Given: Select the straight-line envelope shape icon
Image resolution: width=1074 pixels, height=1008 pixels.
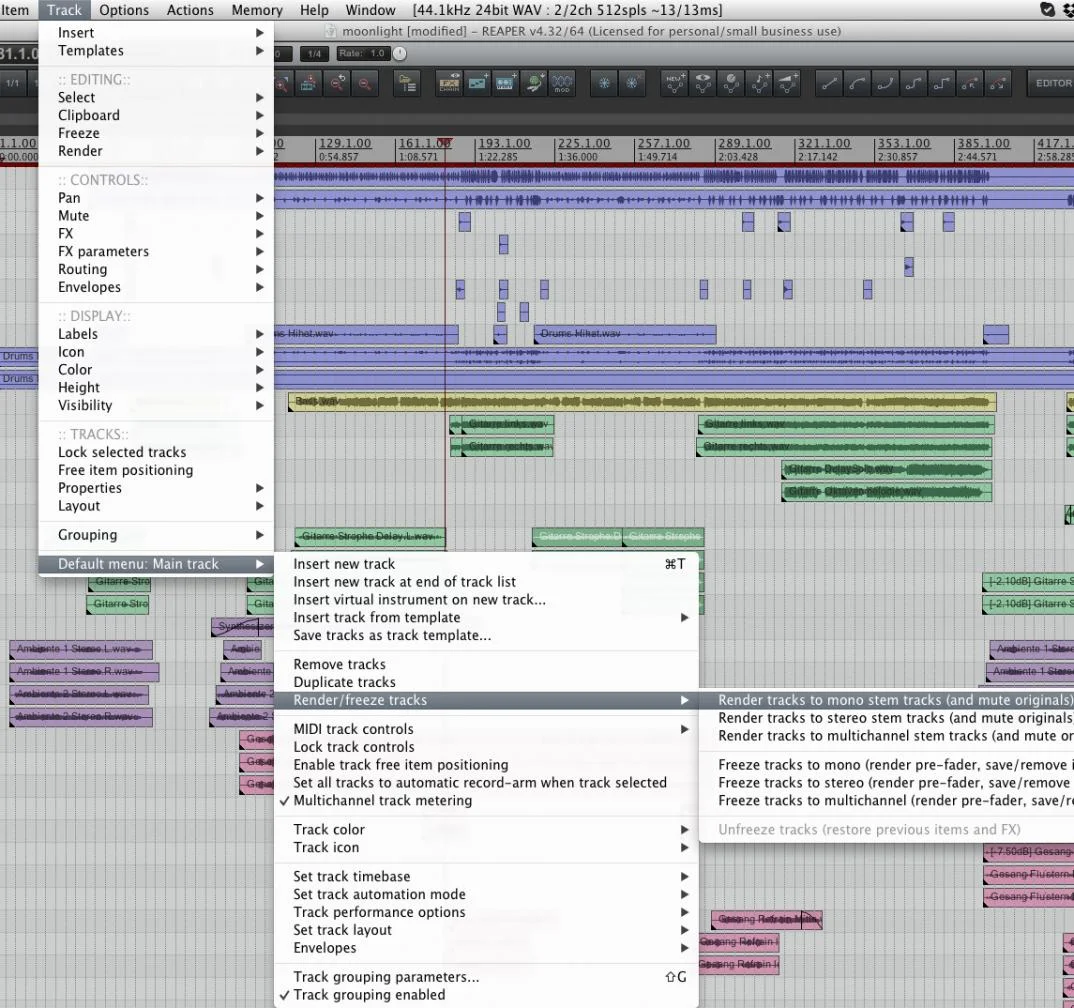Looking at the screenshot, I should pos(830,84).
